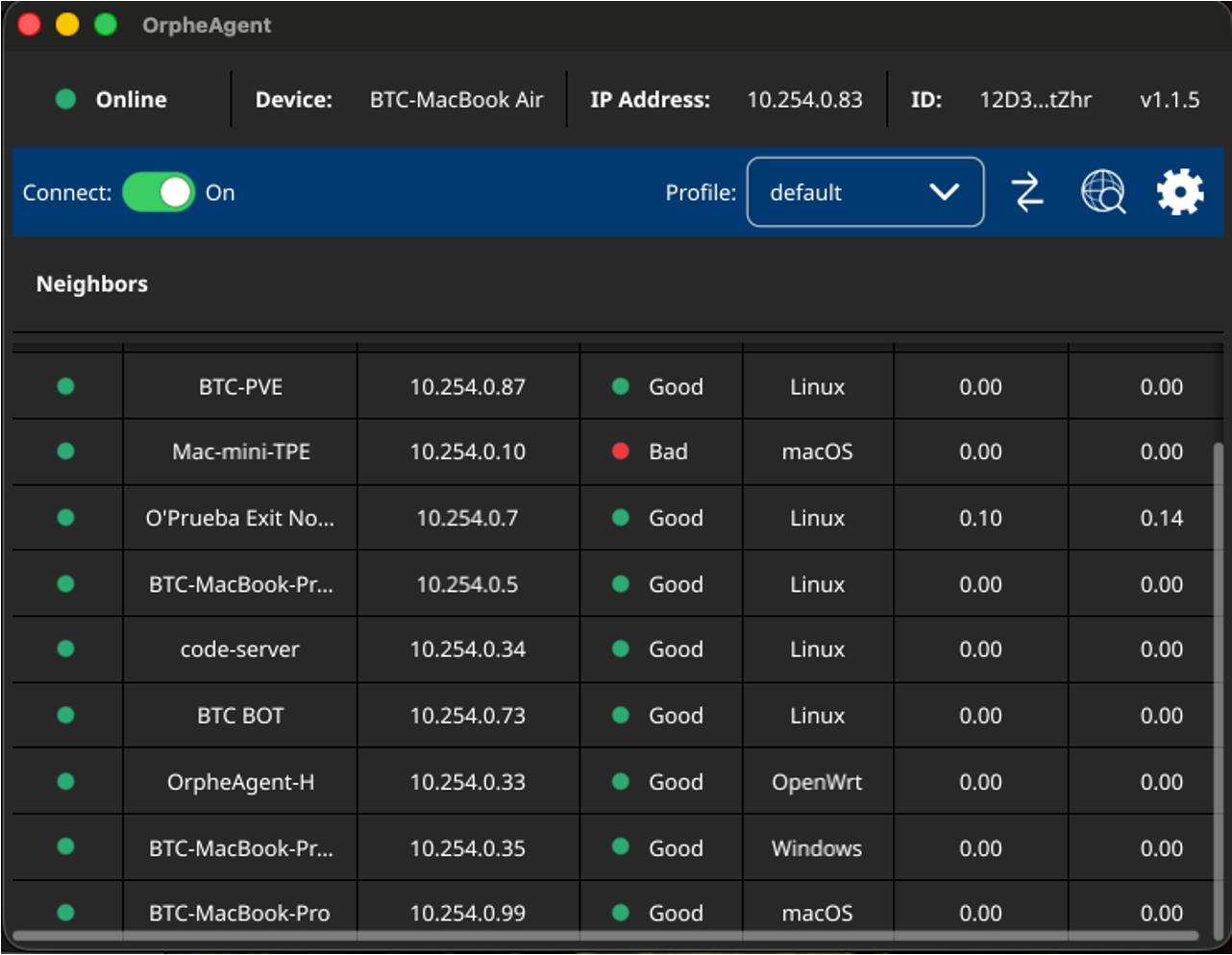This screenshot has width=1232, height=955.
Task: Click the transfer arrows icon
Action: pyautogui.click(x=1027, y=192)
